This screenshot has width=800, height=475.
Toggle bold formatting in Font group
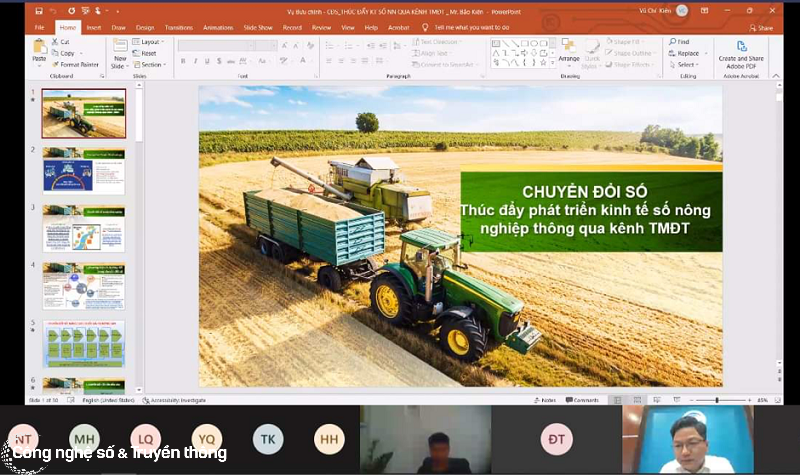[x=183, y=61]
